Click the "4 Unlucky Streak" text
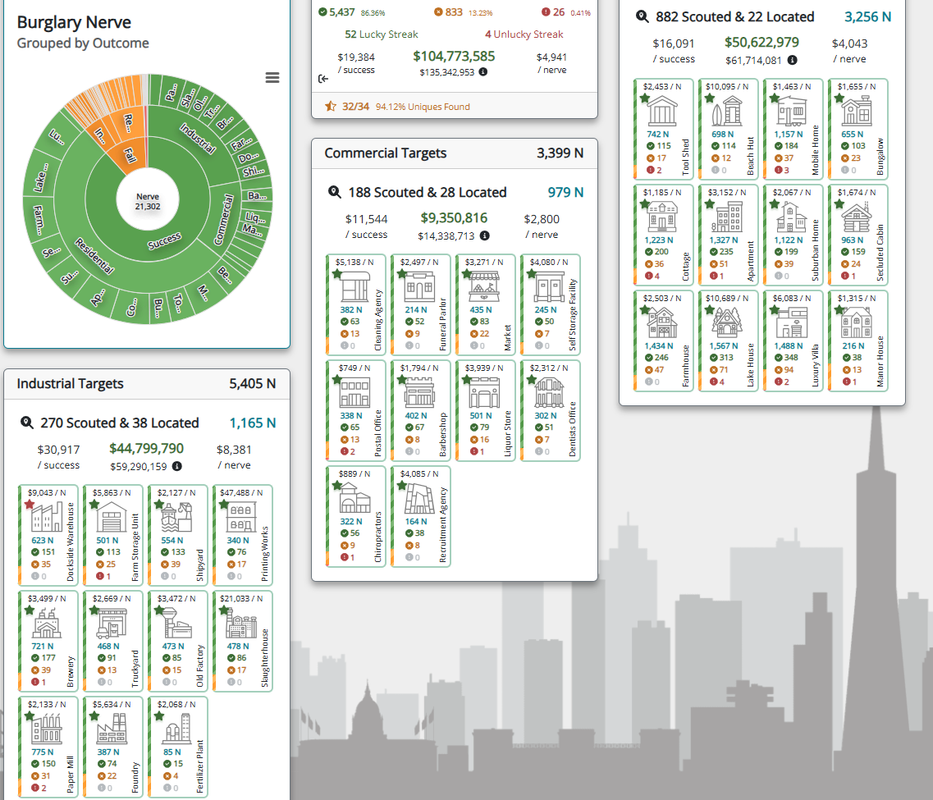Screen dimensions: 933x800 tap(524, 35)
